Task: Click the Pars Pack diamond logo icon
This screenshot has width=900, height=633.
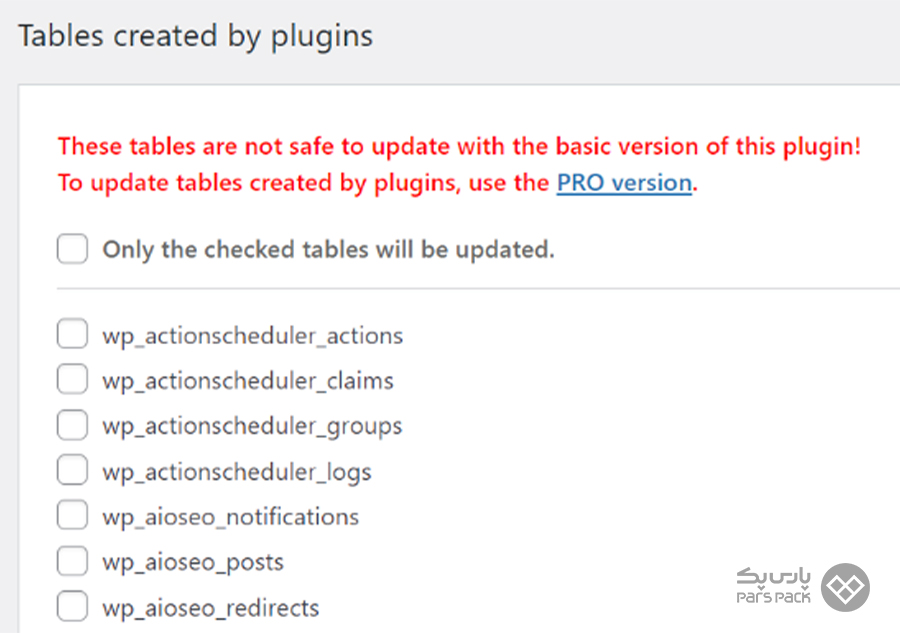Action: pos(845,587)
